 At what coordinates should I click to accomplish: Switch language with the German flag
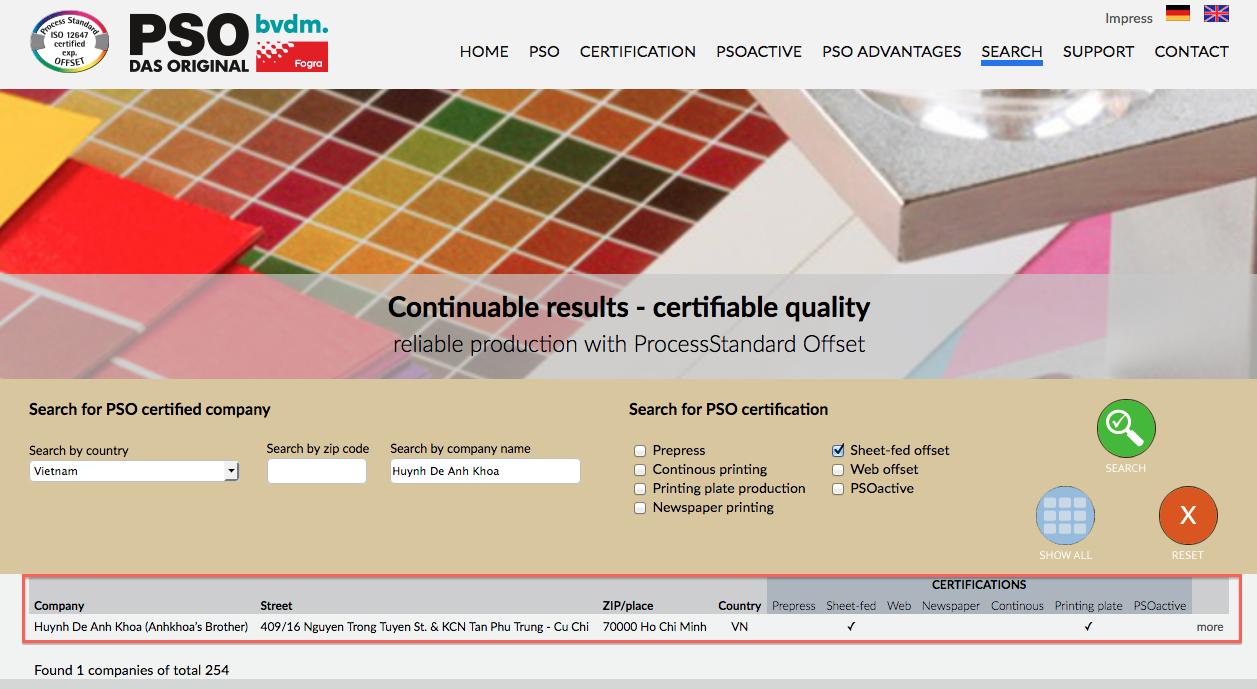(1178, 14)
